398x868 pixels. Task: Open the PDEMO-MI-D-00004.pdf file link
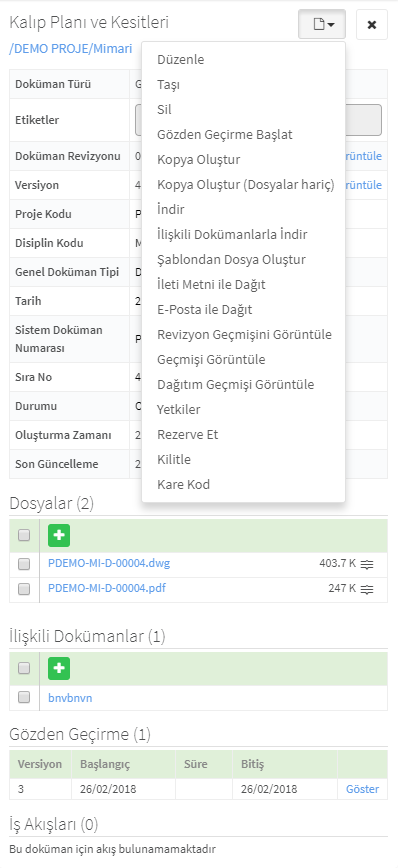107,588
